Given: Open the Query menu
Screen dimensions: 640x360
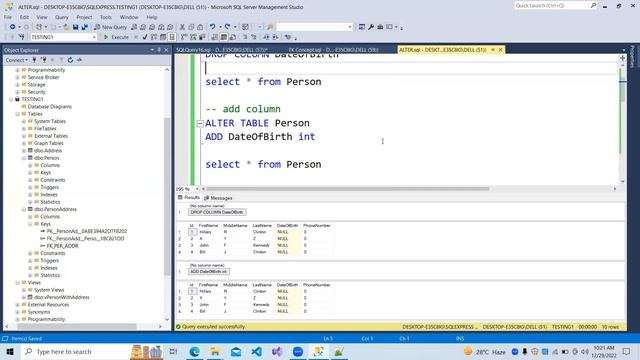Looking at the screenshot, I should 62,17.
